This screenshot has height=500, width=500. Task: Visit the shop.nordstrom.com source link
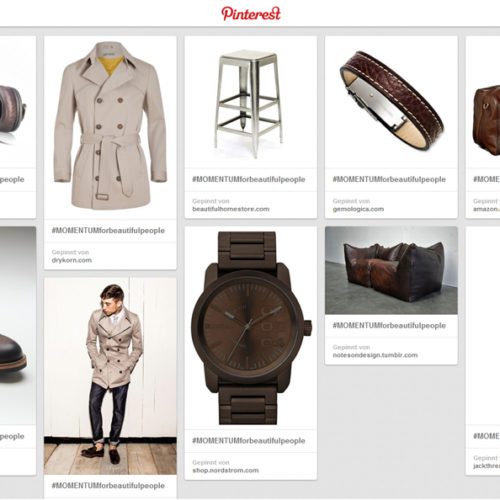click(226, 470)
